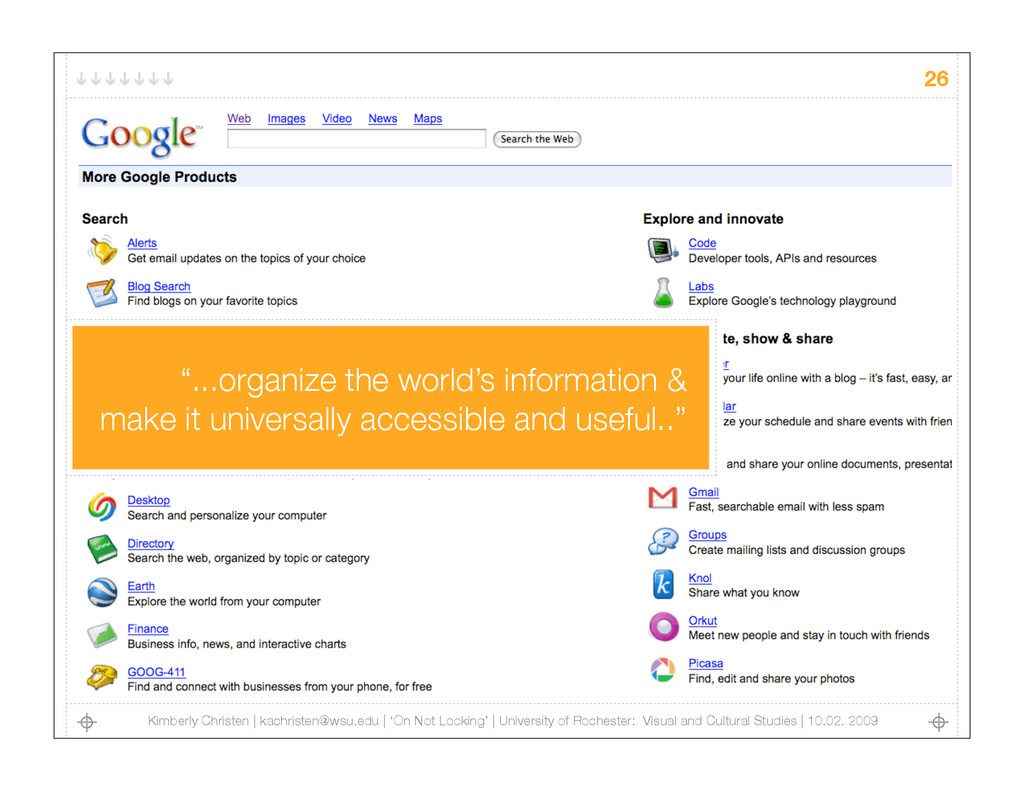
Task: Click the Blog Search notepad icon
Action: click(102, 293)
